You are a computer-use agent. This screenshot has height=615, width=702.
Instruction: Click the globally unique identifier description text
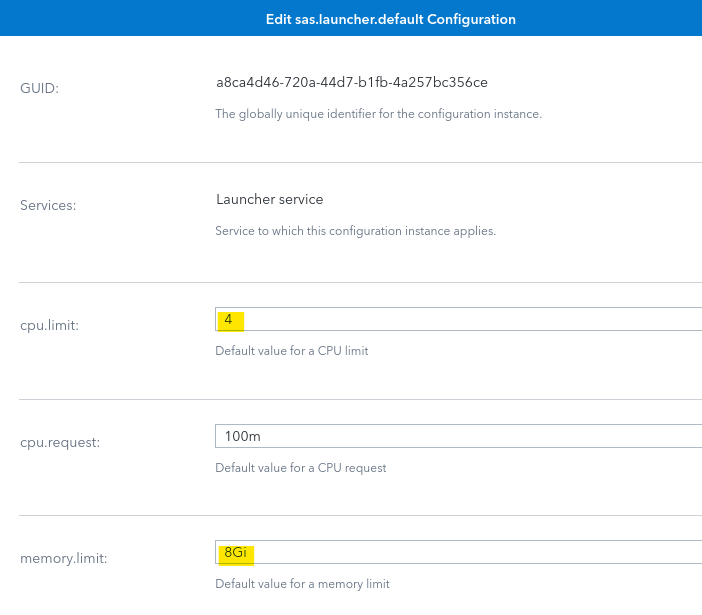click(x=378, y=114)
